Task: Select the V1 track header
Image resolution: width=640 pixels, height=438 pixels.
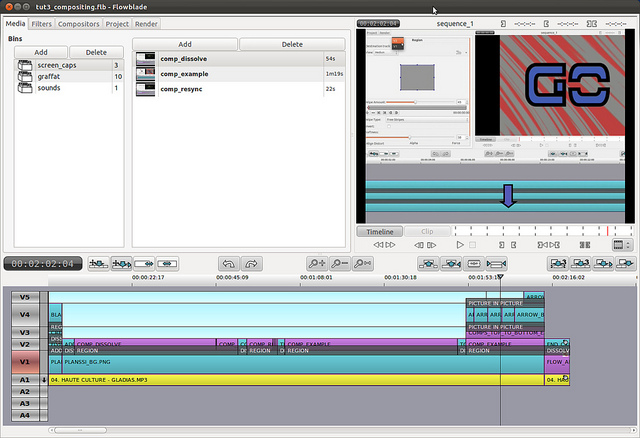Action: pos(24,362)
